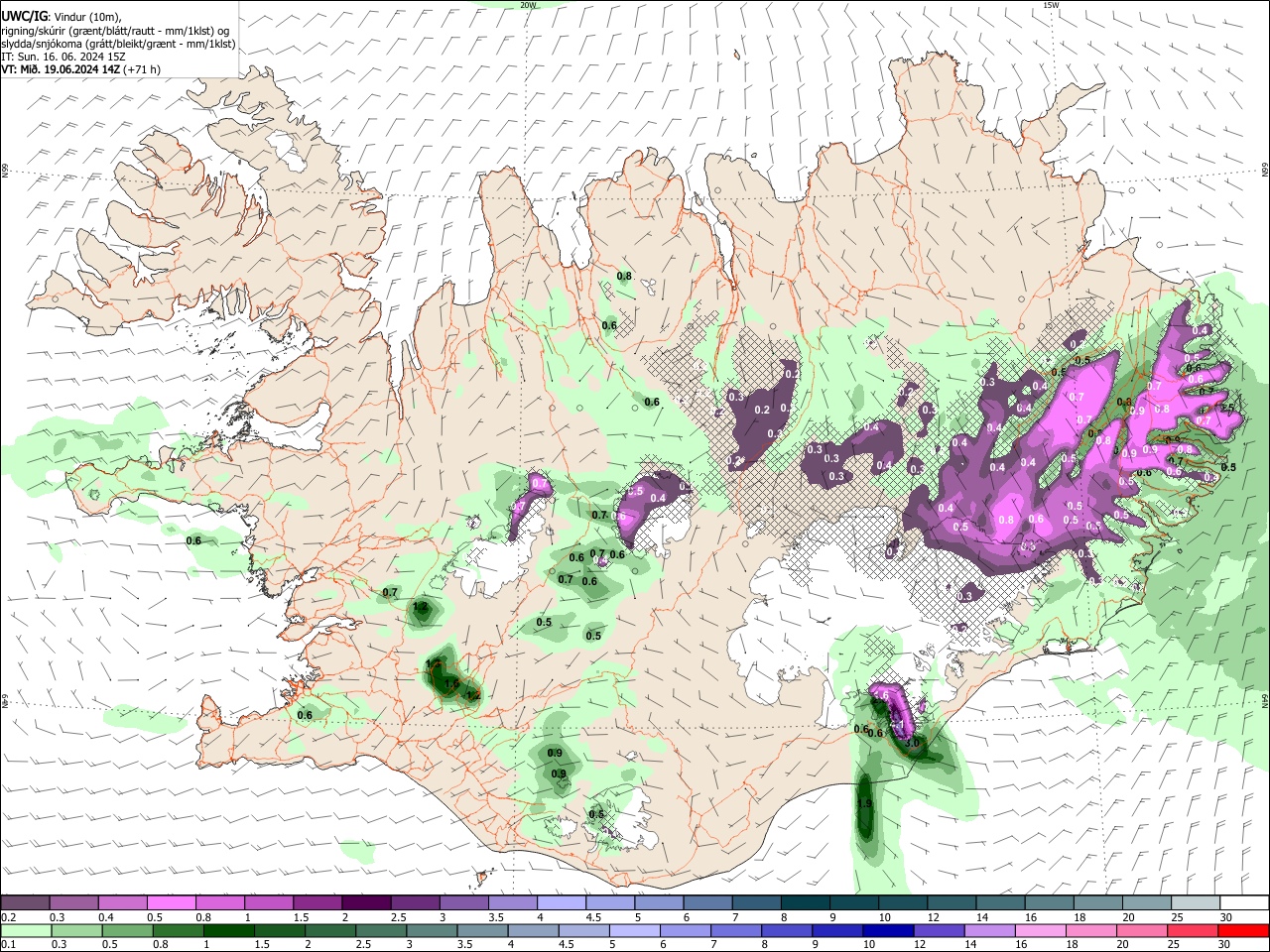
Task: Click the 2.5 value at the far eastern fjords
Action: coord(1226,408)
